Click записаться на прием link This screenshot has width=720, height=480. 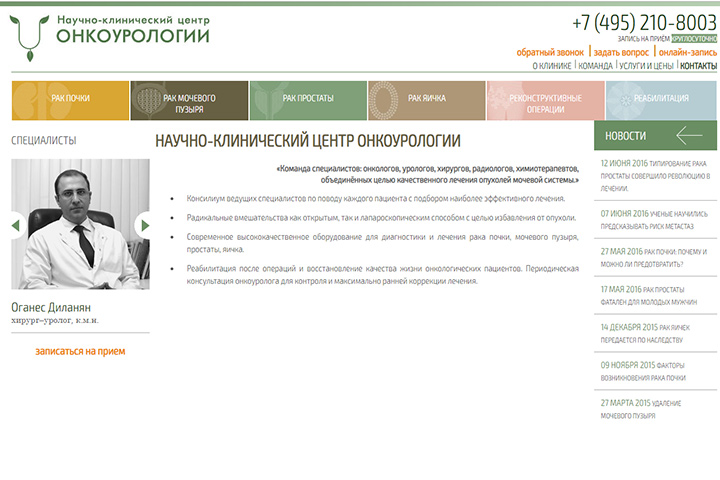point(80,351)
